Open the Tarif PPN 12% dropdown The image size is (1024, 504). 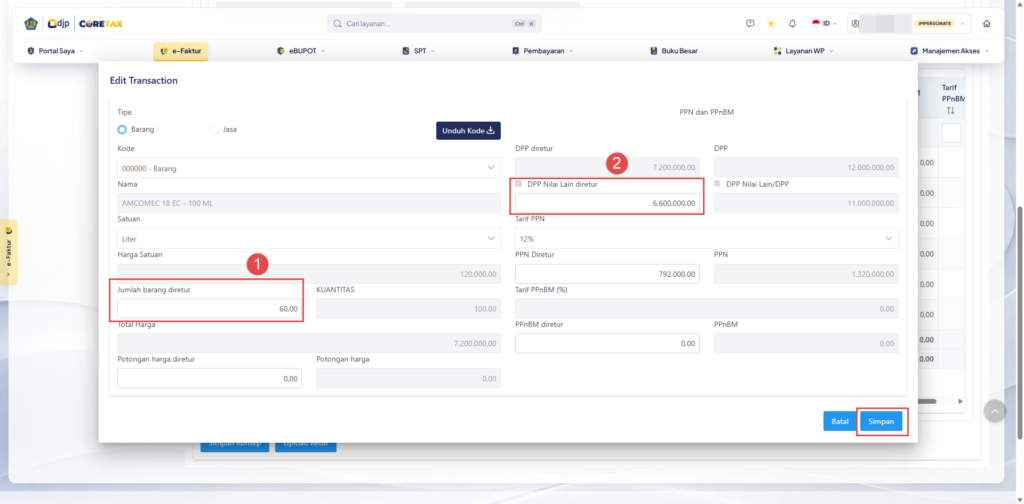(x=707, y=238)
